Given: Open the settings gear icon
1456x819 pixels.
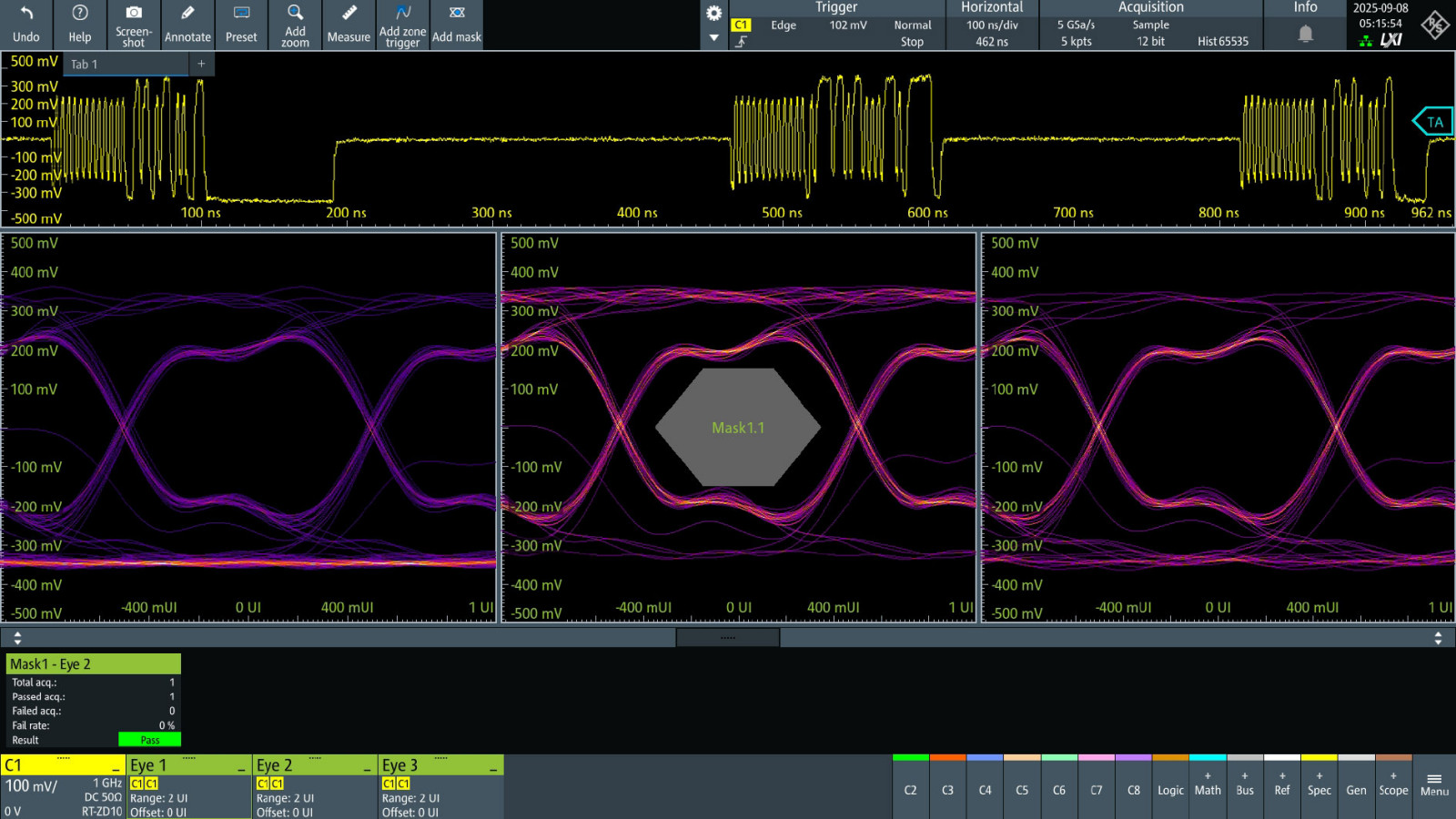Looking at the screenshot, I should tap(714, 13).
